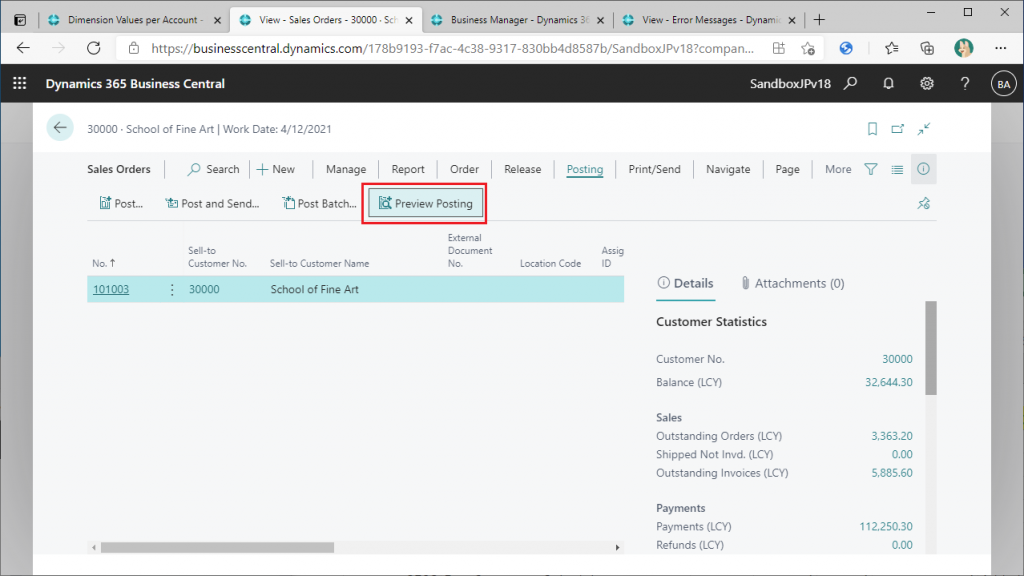
Task: Open the Print/Send action menu
Action: coord(654,169)
